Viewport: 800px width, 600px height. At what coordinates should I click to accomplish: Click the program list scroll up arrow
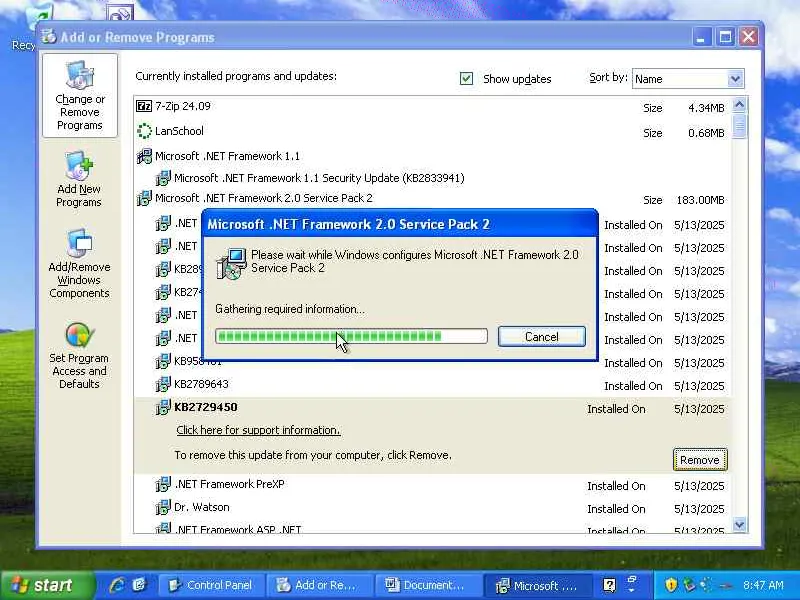coord(739,106)
